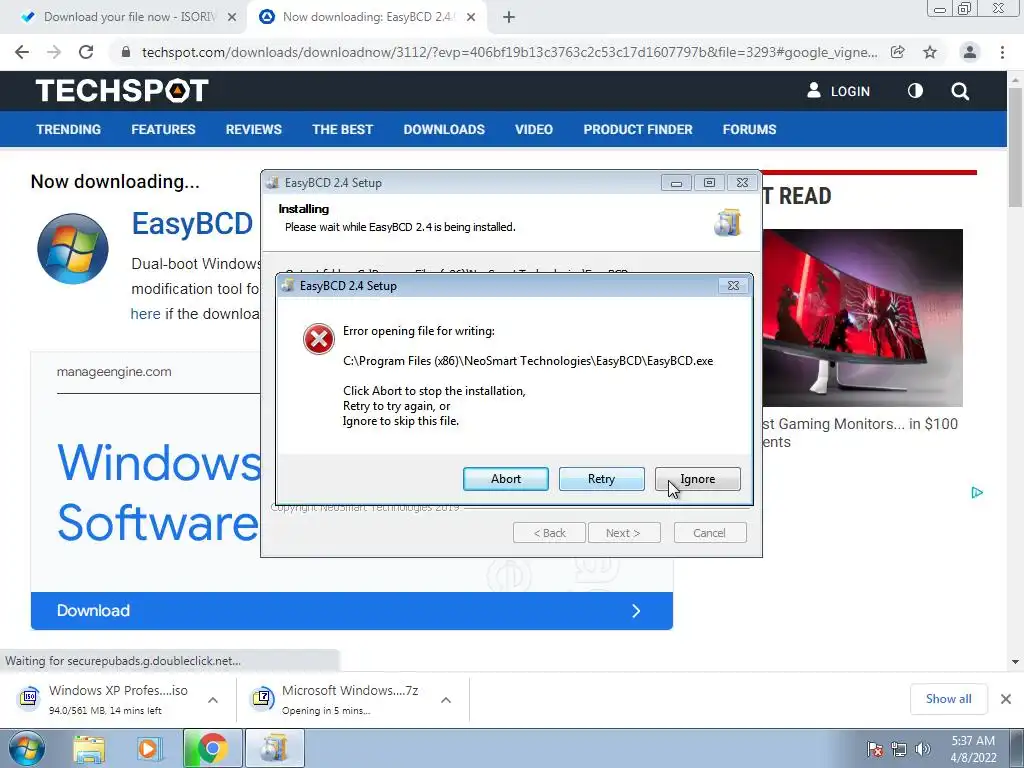Select the 'Now downloading: EasyBCD' tab
Image resolution: width=1024 pixels, height=768 pixels.
[x=368, y=17]
